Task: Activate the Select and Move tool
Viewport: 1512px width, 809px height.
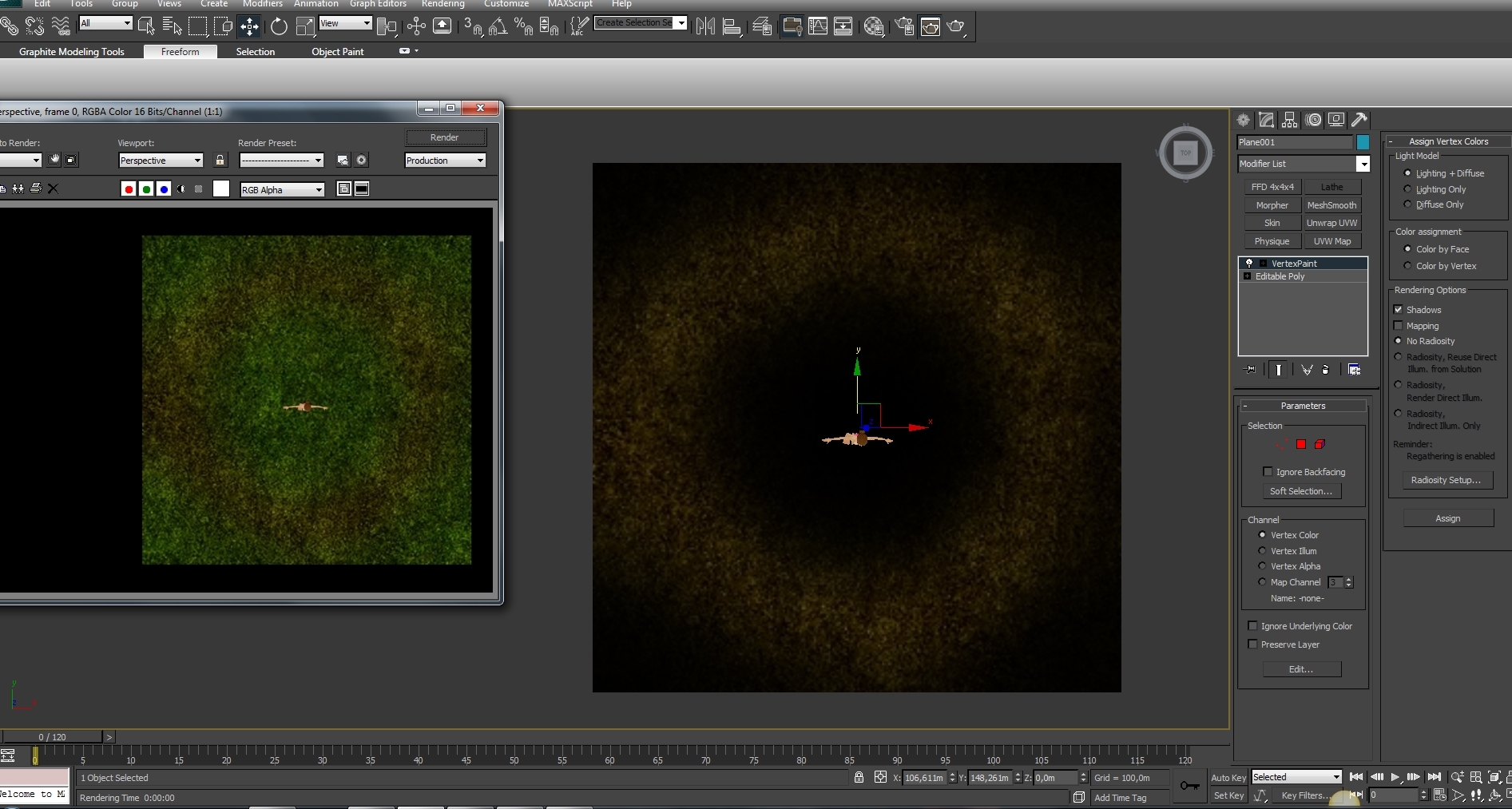Action: (249, 26)
